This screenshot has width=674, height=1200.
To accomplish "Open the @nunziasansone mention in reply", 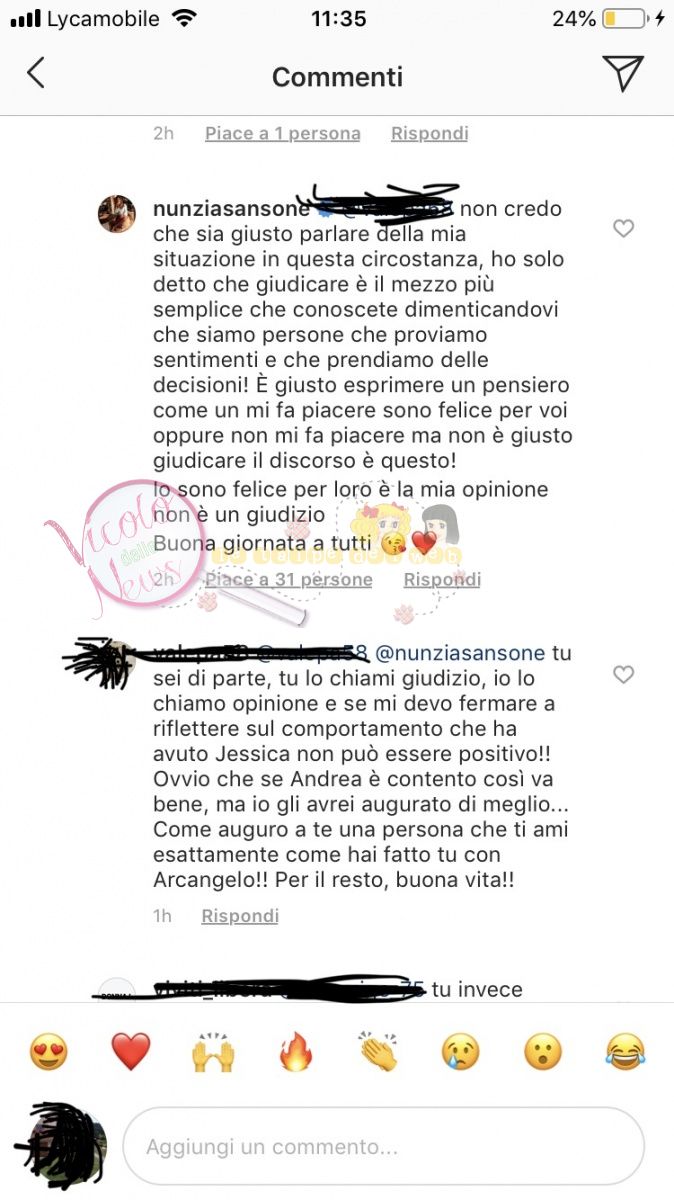I will point(460,653).
